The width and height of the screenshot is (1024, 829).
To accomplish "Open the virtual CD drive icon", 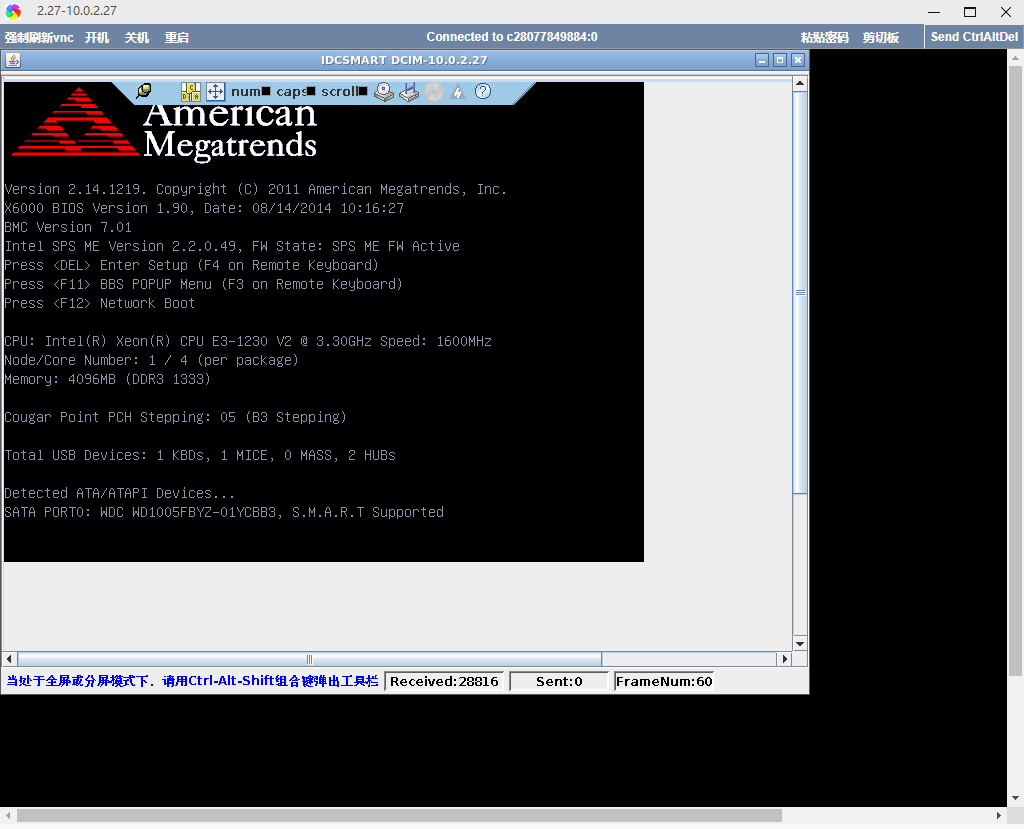I will [x=384, y=92].
